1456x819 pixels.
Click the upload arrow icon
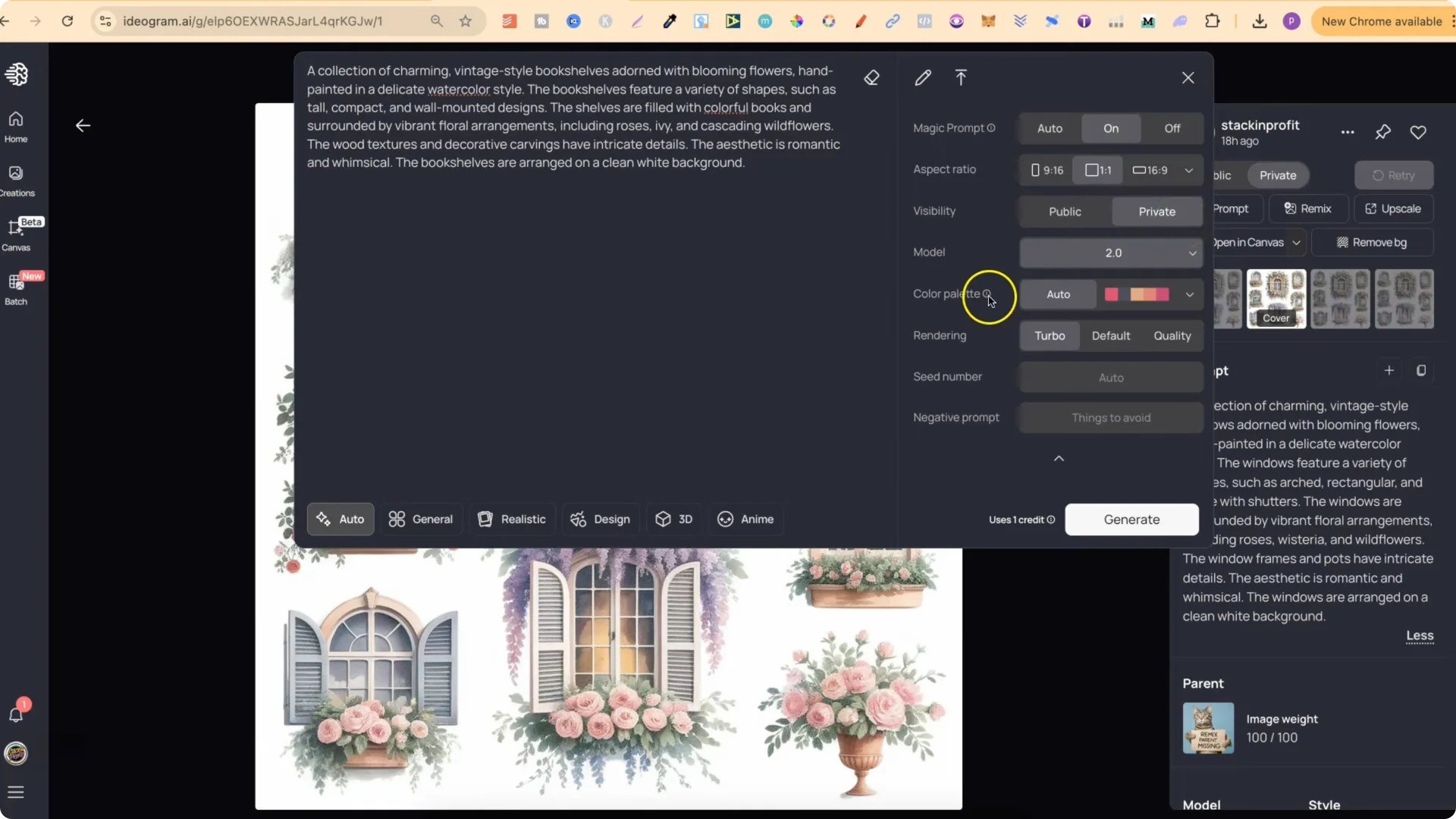tap(961, 77)
